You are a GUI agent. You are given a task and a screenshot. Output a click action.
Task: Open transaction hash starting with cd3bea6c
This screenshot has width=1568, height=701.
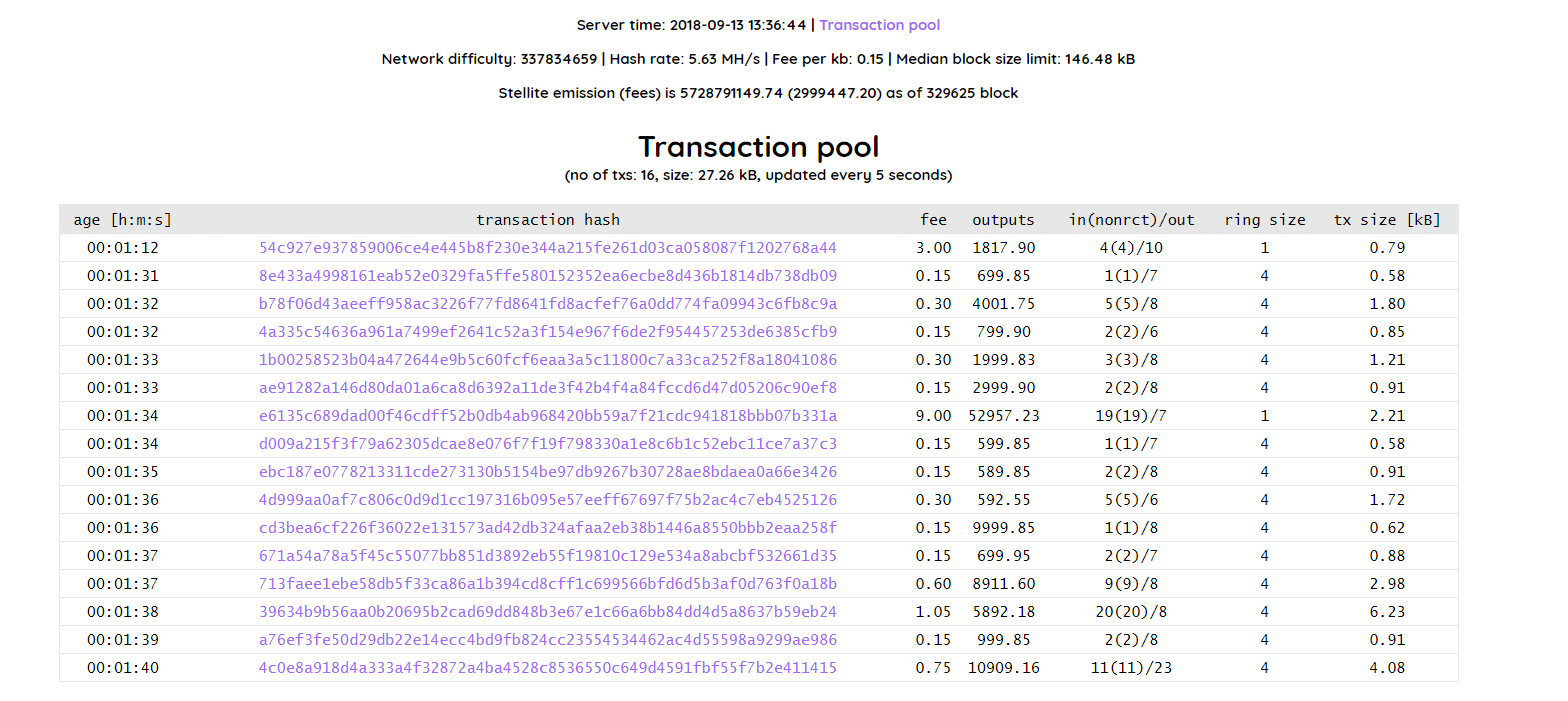pos(548,528)
